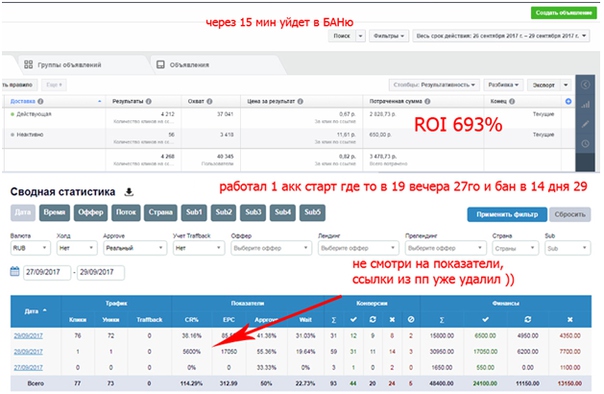Viewport: 604px width, 394px height.
Task: Open the chart icon in right sidebar
Action: point(585,104)
